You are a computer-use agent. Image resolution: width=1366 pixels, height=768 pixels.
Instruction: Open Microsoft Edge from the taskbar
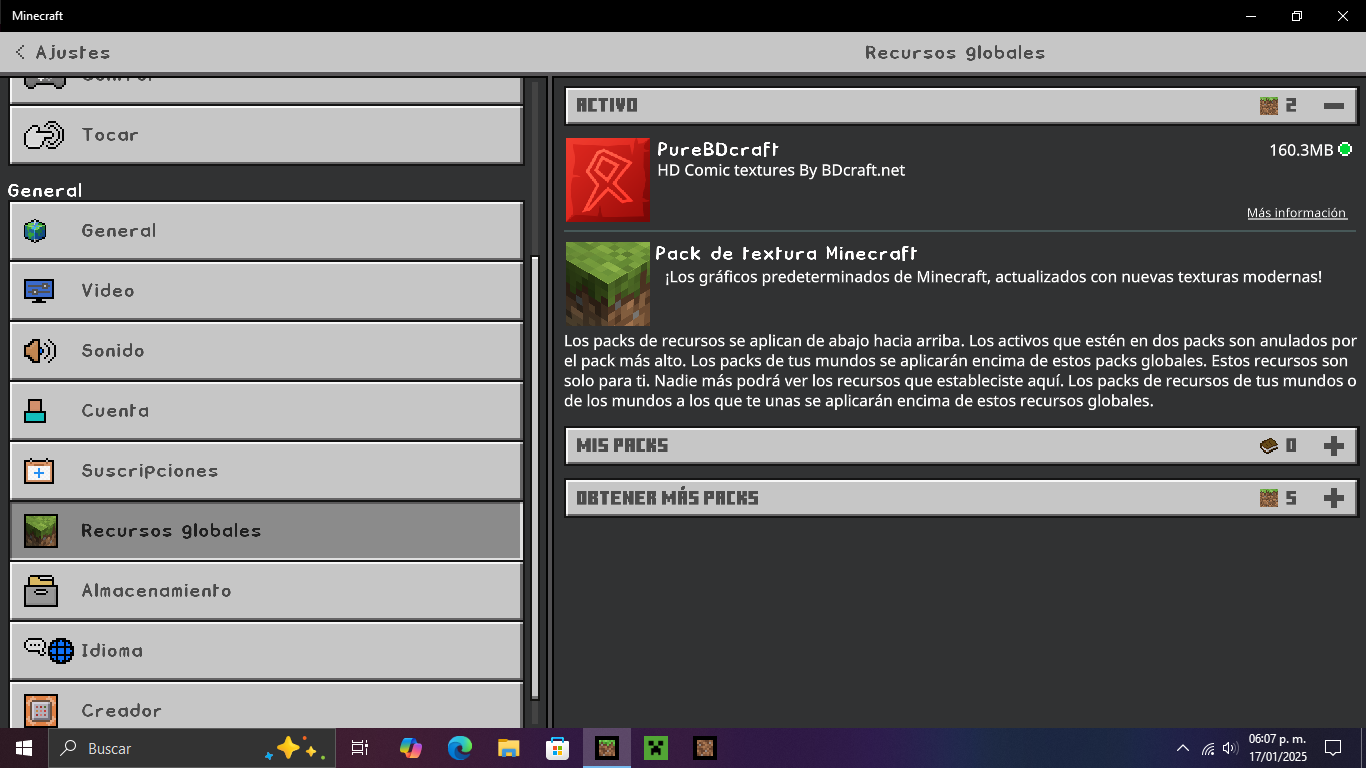pyautogui.click(x=459, y=748)
